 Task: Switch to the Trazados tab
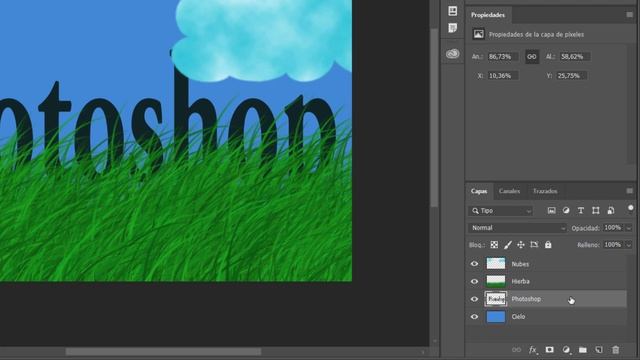tap(545, 191)
